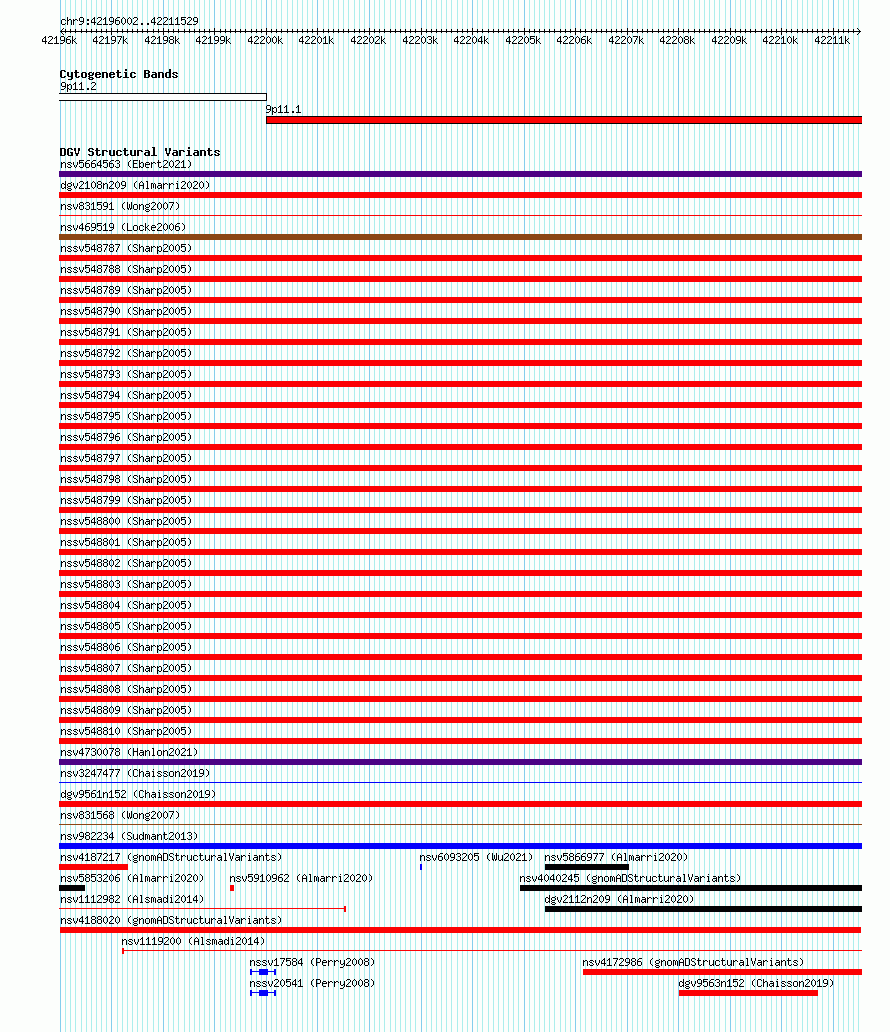Select nsv982234 (Sudmant2013) label

coord(129,838)
